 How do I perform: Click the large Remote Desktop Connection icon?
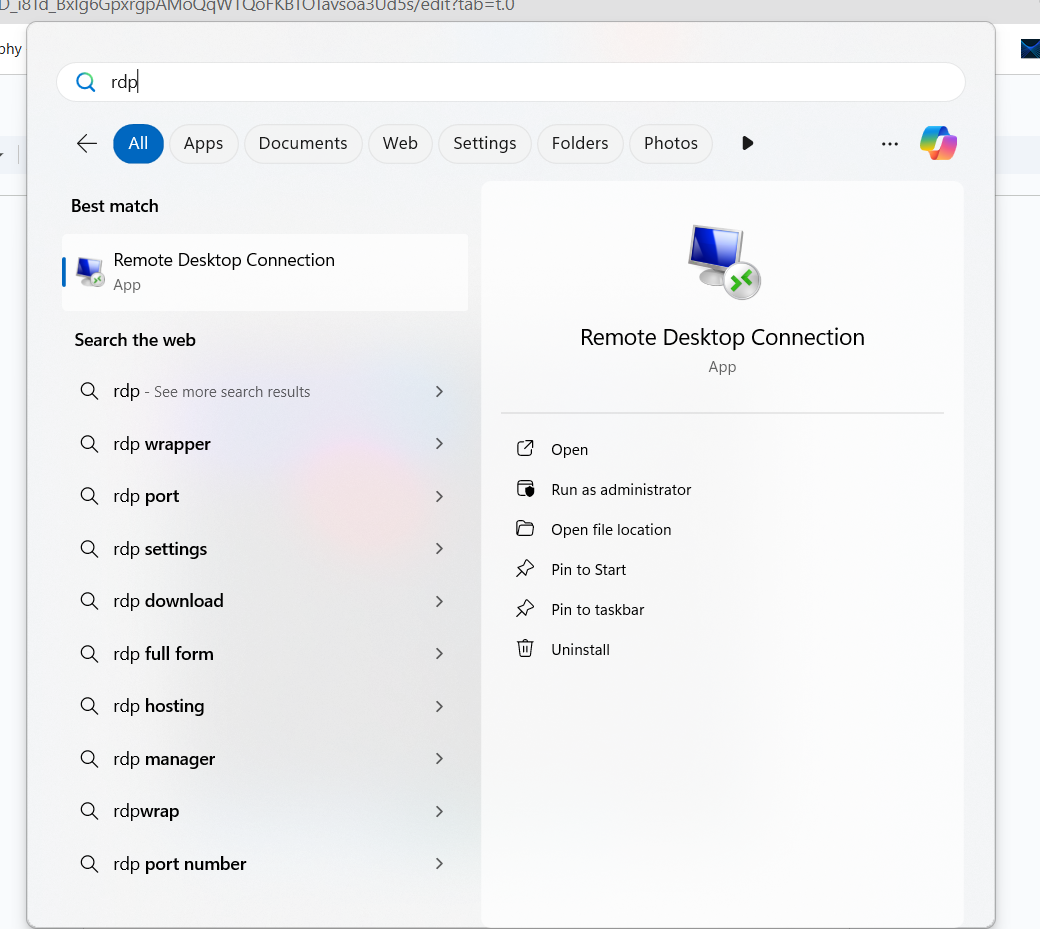coord(724,262)
